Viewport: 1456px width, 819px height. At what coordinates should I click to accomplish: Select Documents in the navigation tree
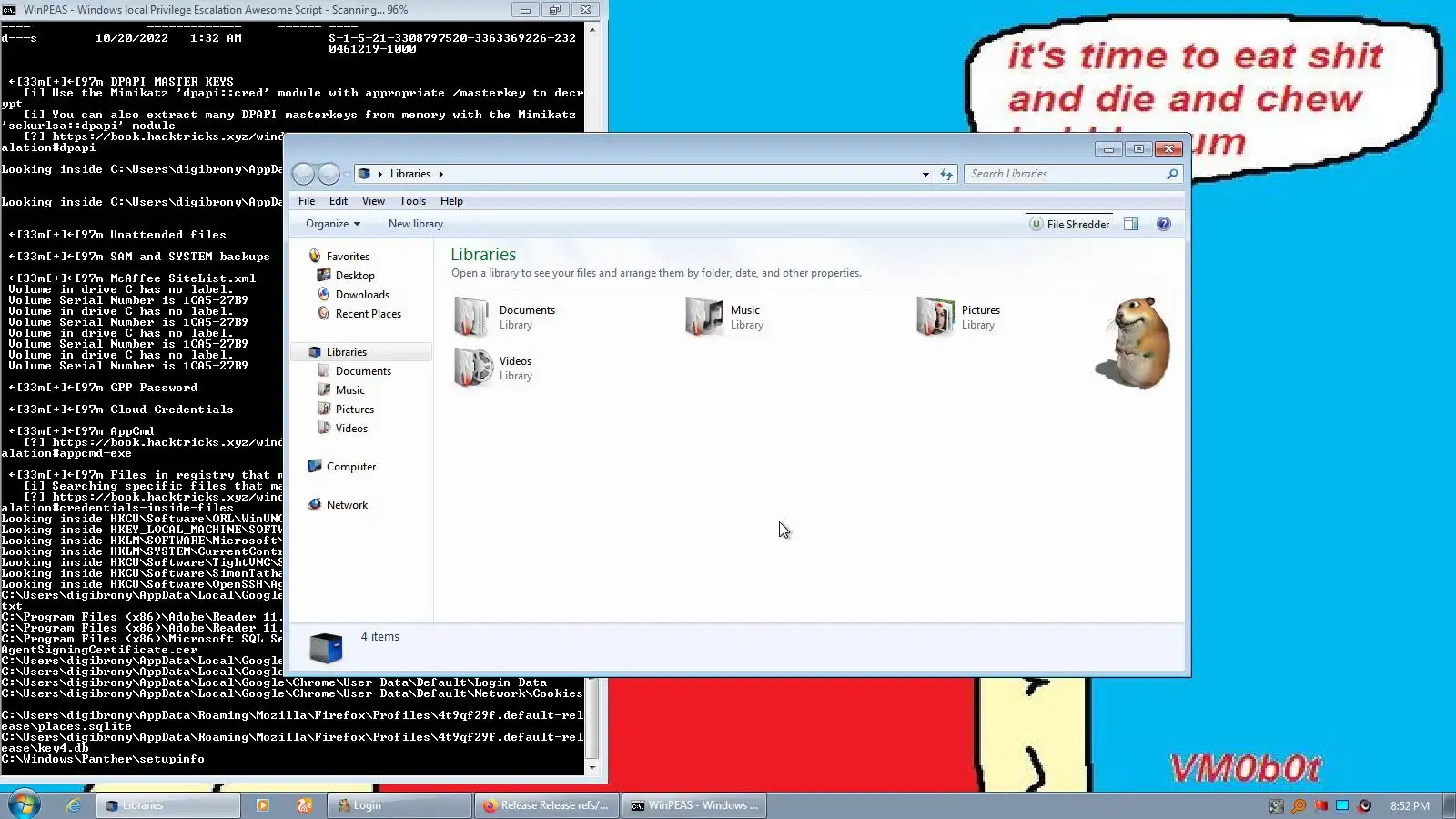point(363,371)
